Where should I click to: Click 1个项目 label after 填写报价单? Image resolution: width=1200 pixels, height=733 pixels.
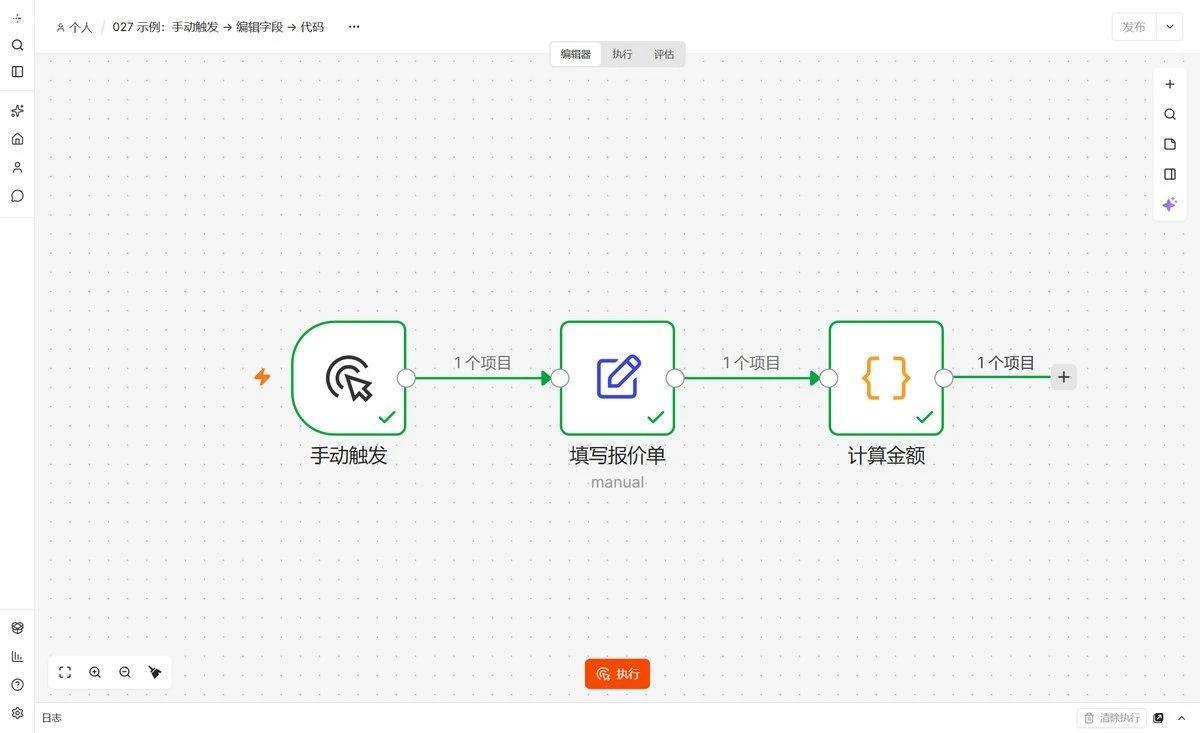point(752,363)
